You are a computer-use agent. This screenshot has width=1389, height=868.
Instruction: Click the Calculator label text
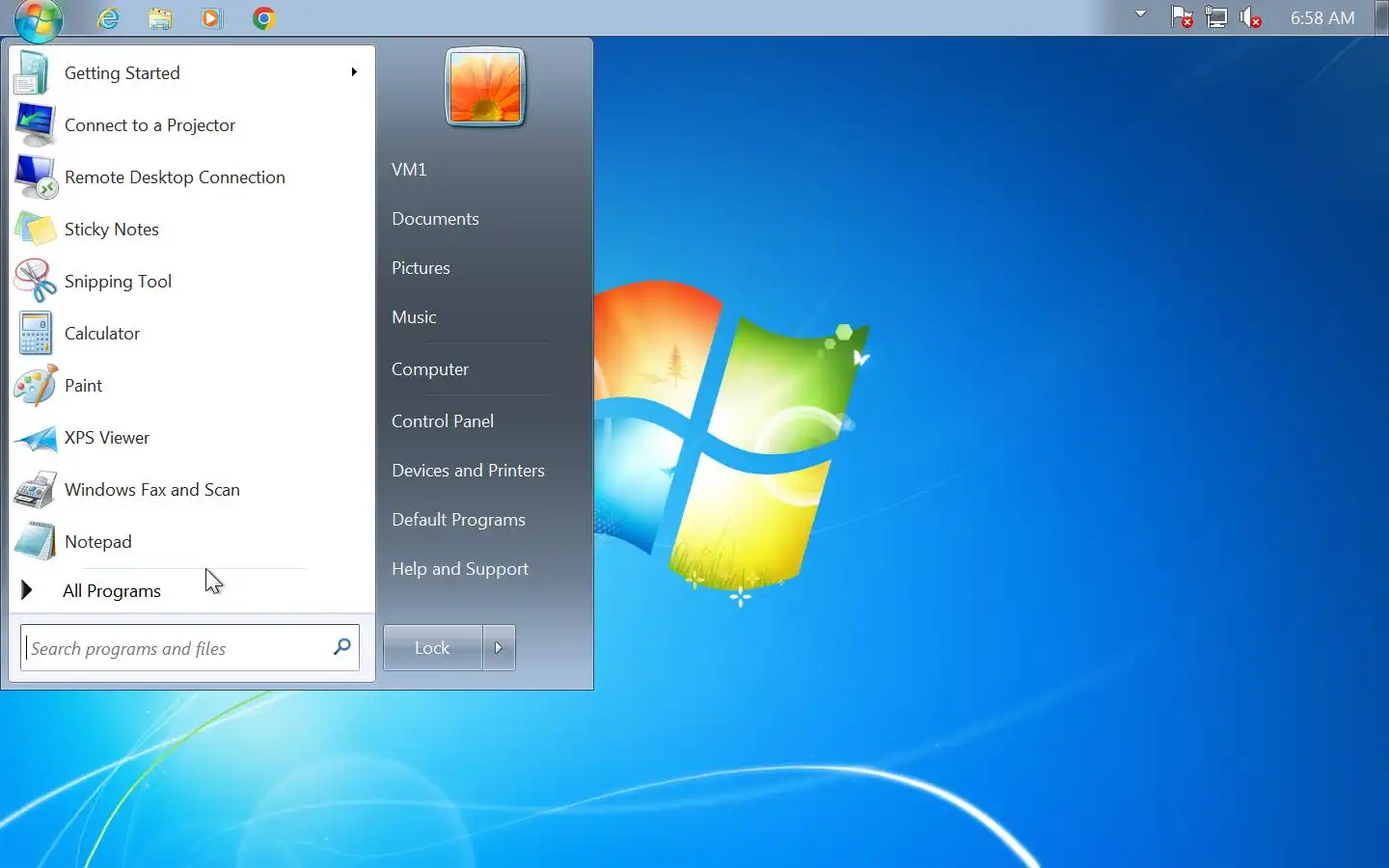[x=102, y=334]
